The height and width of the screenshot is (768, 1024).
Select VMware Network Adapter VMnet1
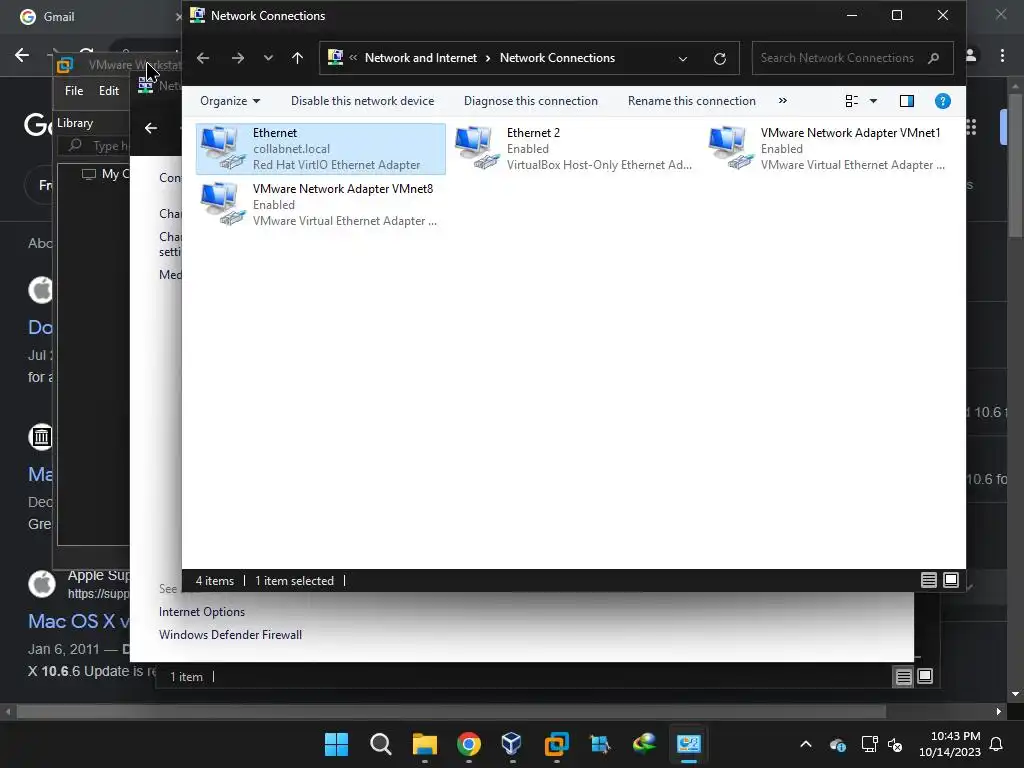click(829, 149)
